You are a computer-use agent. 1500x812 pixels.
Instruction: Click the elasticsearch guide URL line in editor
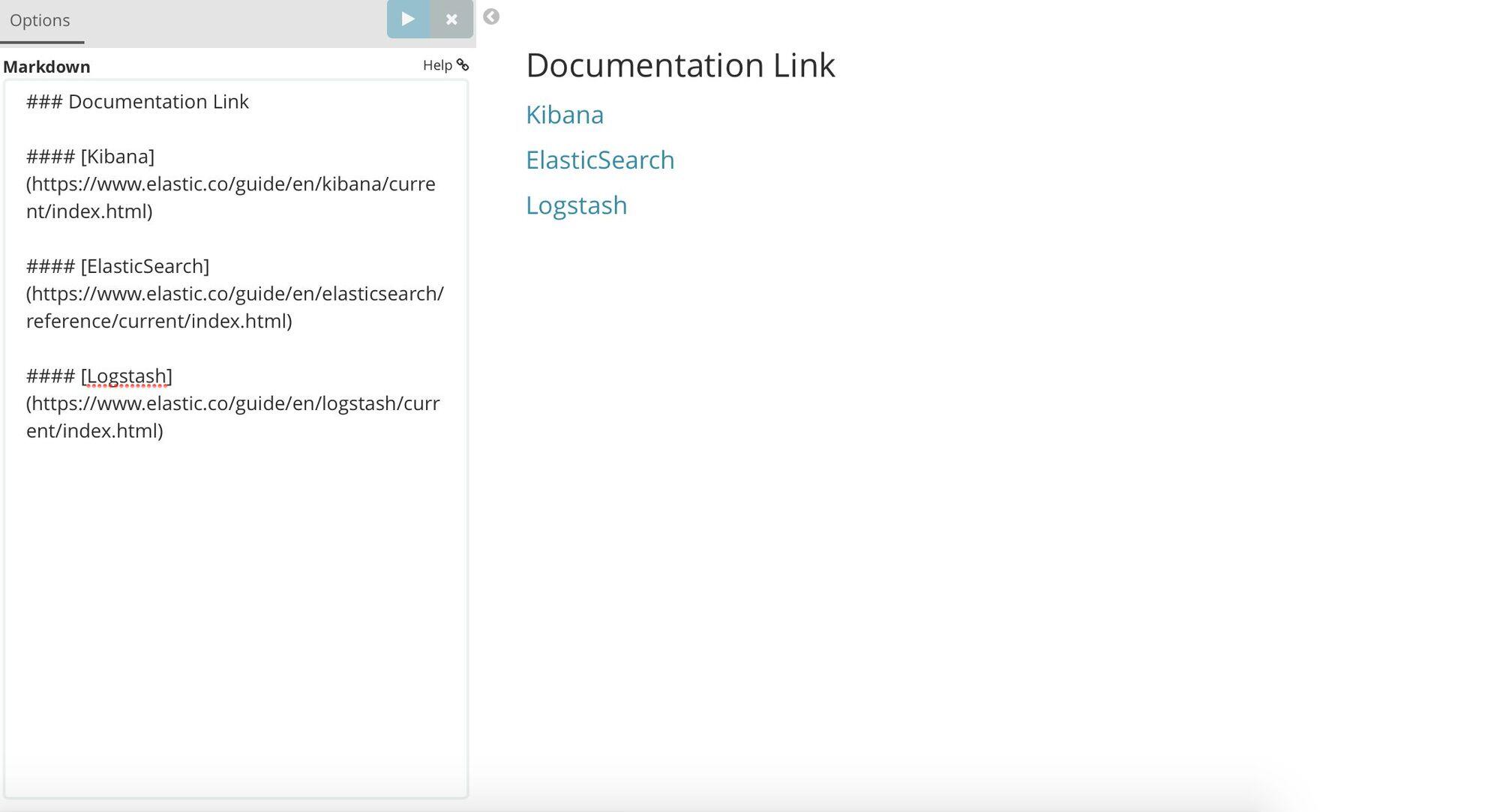pos(235,293)
